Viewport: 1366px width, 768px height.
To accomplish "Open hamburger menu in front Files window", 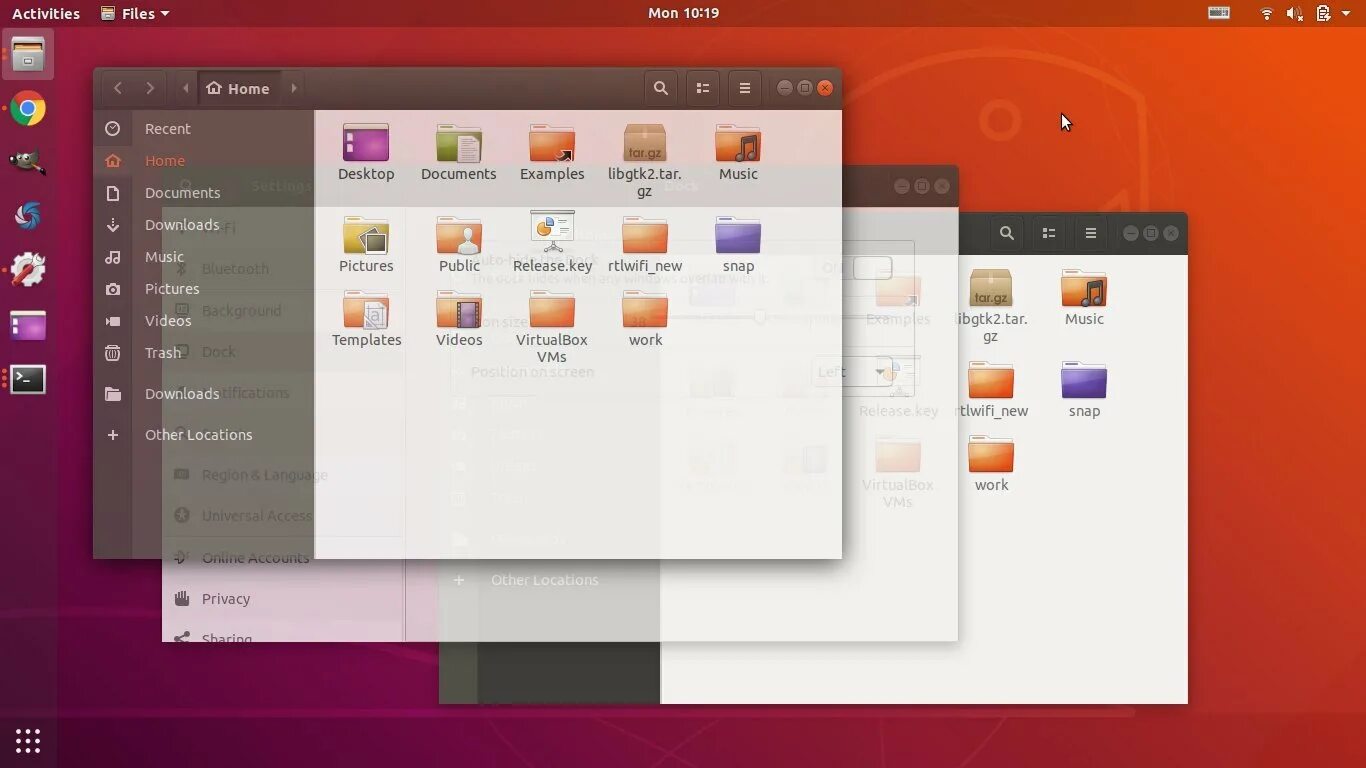I will tap(745, 88).
